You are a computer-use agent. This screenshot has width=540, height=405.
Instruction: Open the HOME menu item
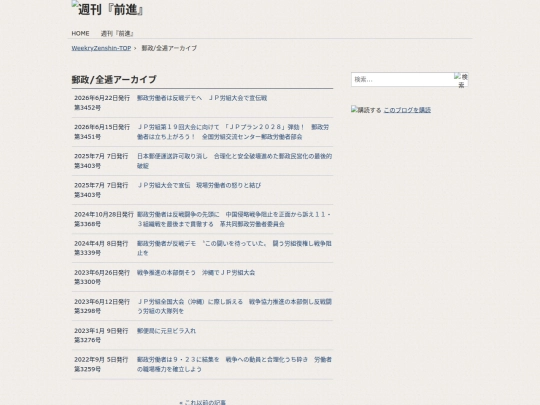[x=80, y=33]
